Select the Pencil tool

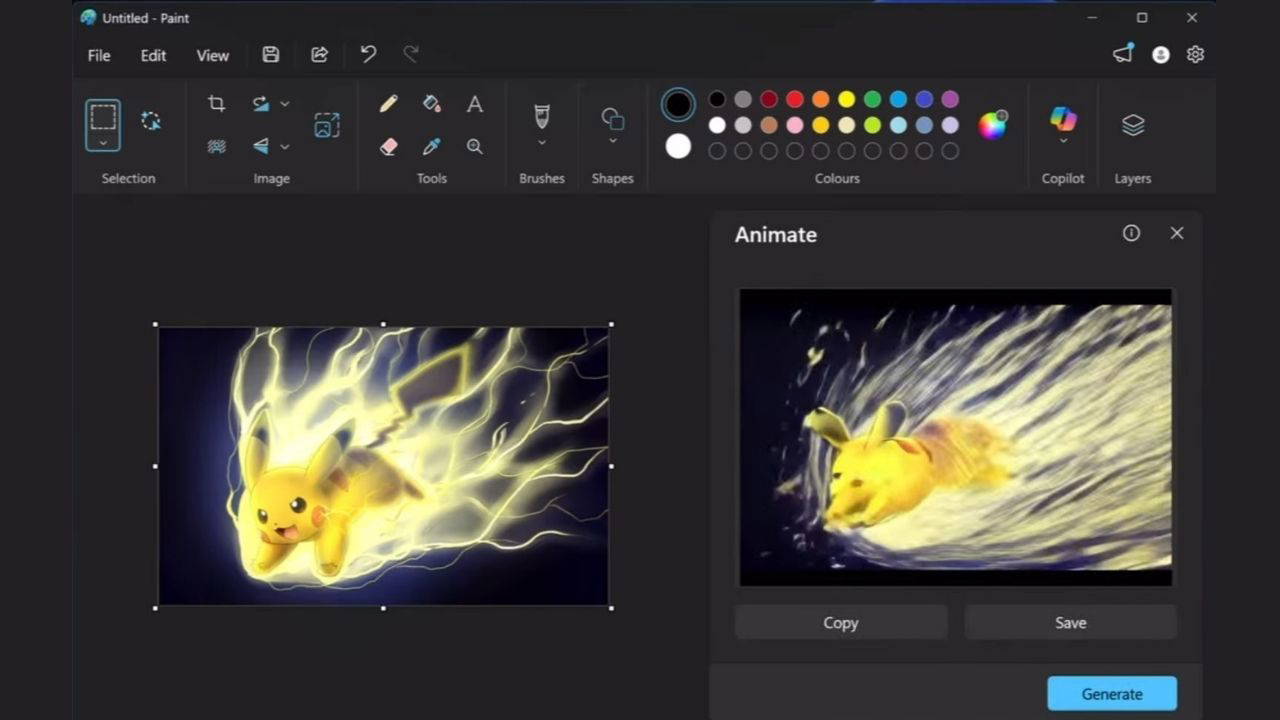click(x=389, y=104)
